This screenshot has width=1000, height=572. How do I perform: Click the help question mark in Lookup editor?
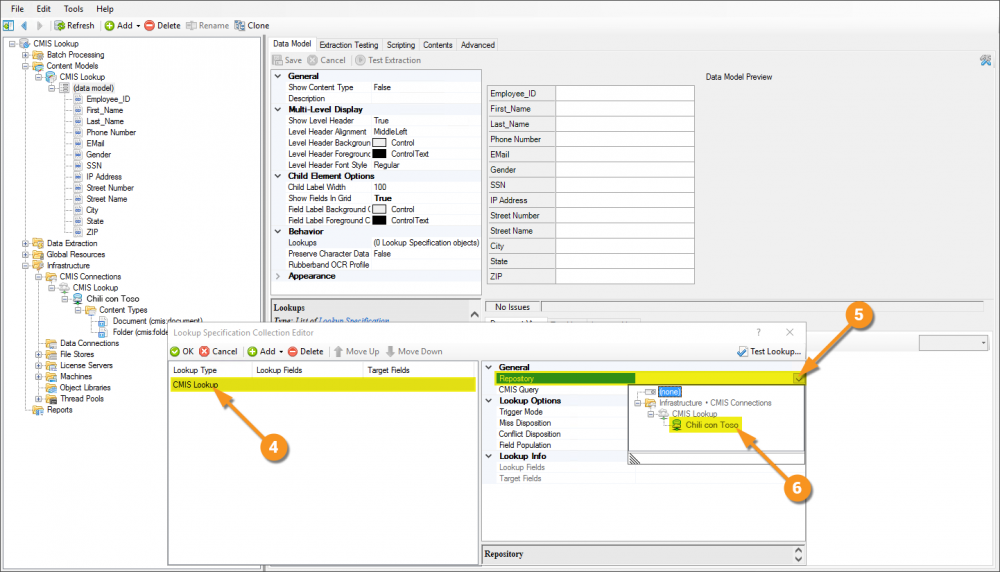(758, 332)
